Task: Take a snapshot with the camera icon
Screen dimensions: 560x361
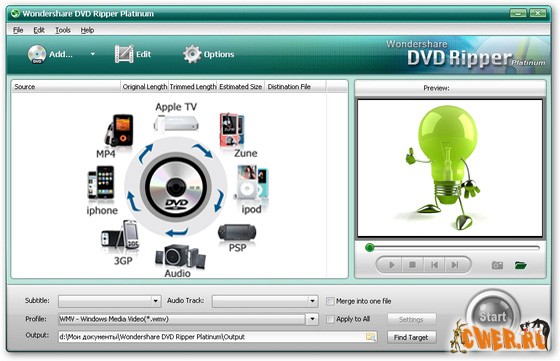Action: pyautogui.click(x=497, y=265)
